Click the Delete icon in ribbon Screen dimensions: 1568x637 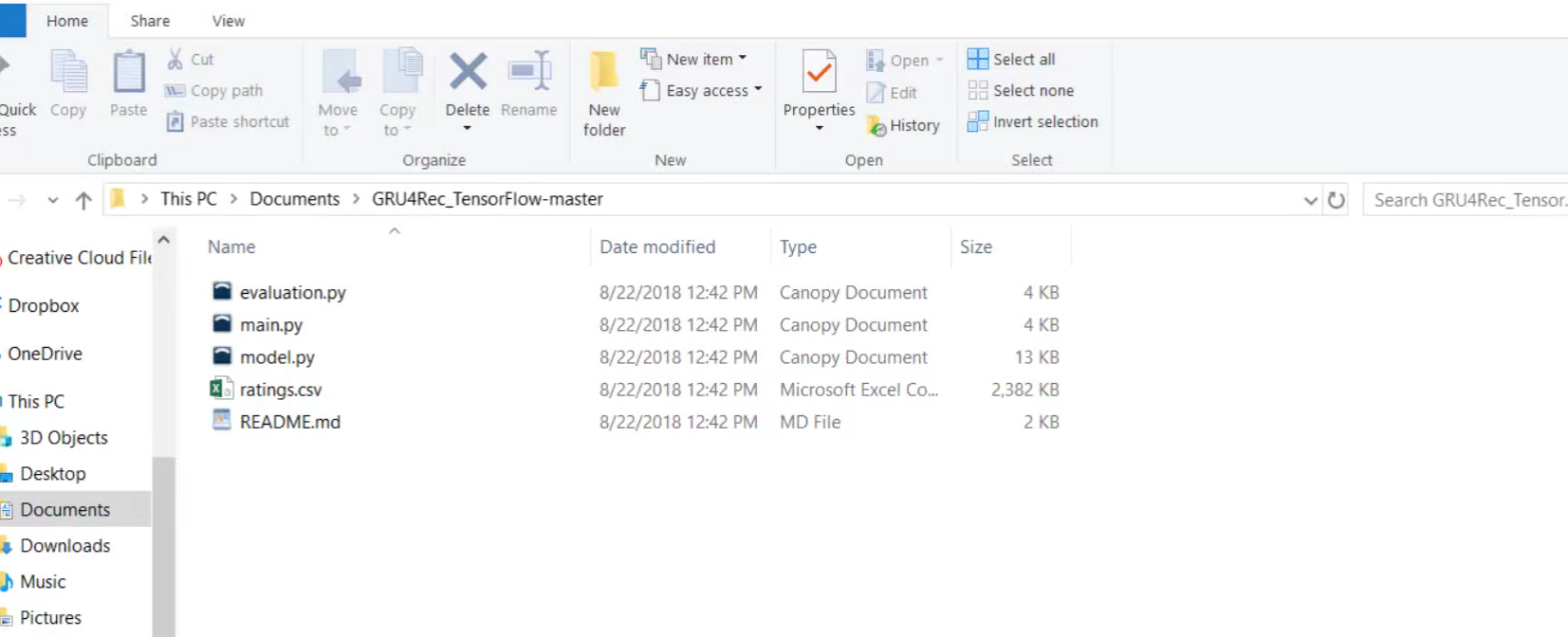point(468,72)
